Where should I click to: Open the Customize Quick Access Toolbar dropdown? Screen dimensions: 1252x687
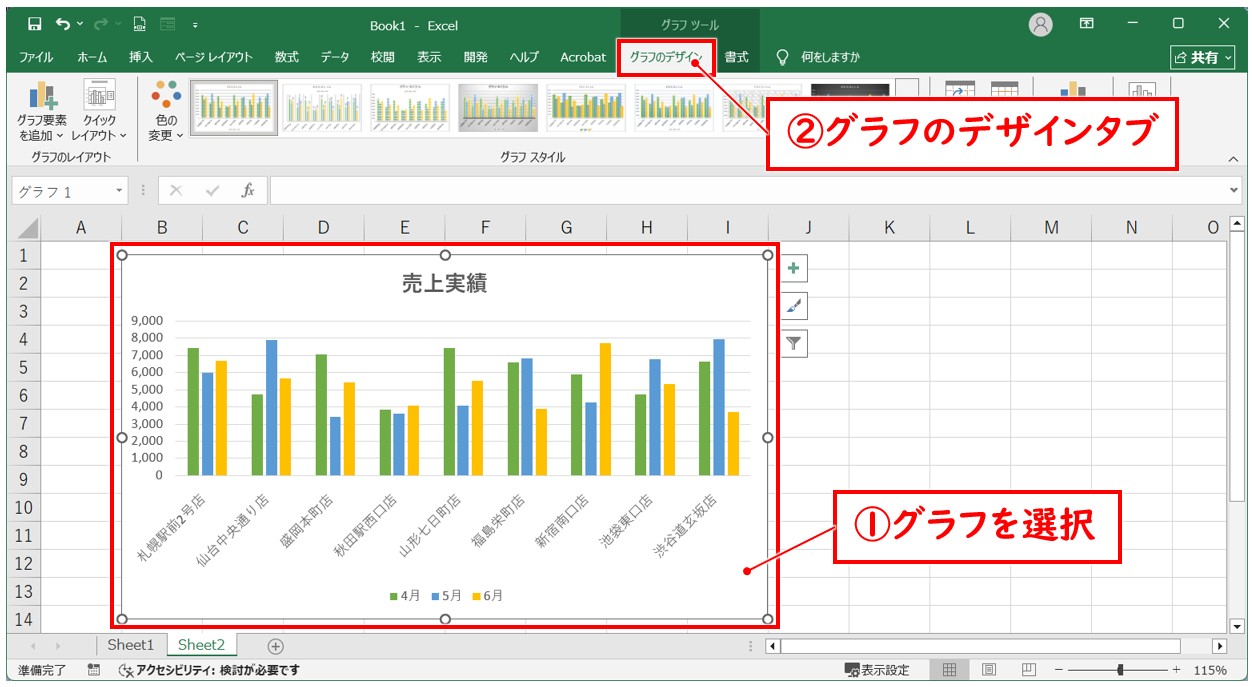[x=194, y=24]
